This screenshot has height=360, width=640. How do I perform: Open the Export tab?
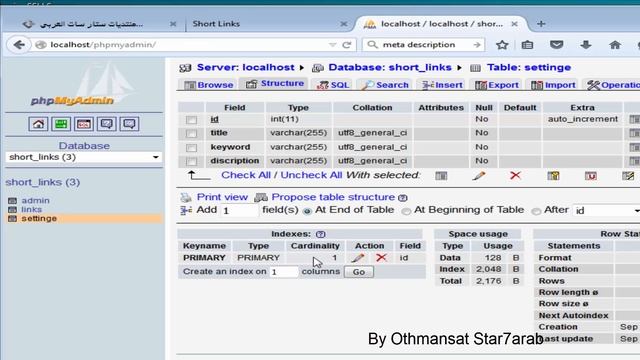(x=497, y=85)
